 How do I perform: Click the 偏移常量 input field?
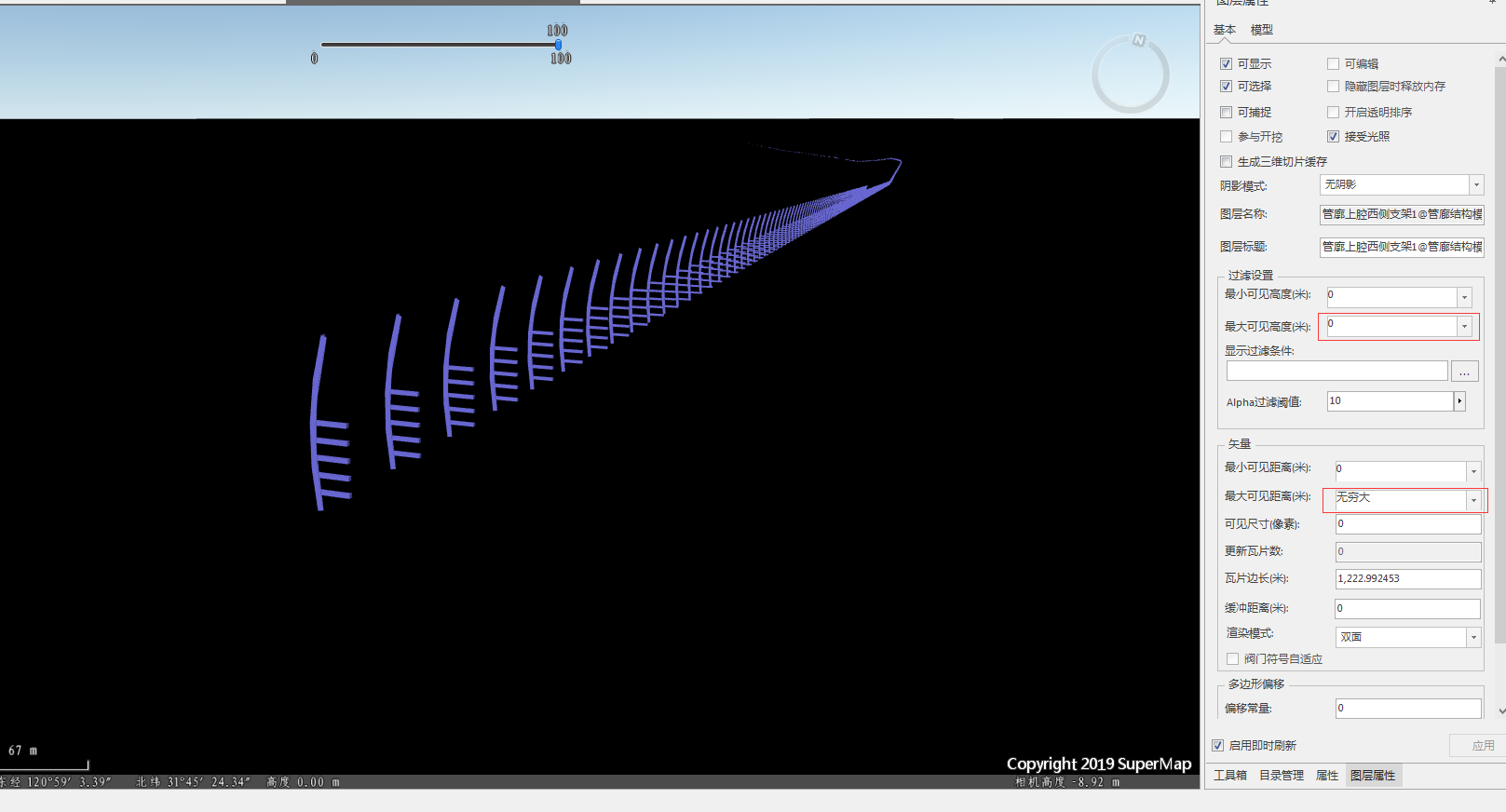click(1408, 709)
